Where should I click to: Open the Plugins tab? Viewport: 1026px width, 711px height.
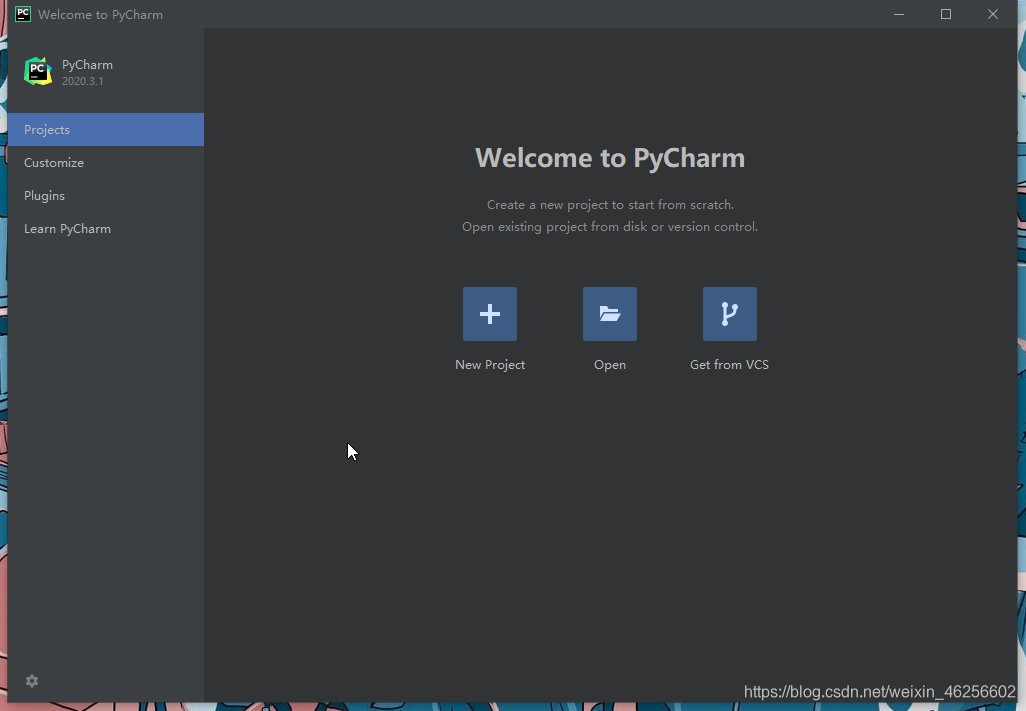point(106,196)
